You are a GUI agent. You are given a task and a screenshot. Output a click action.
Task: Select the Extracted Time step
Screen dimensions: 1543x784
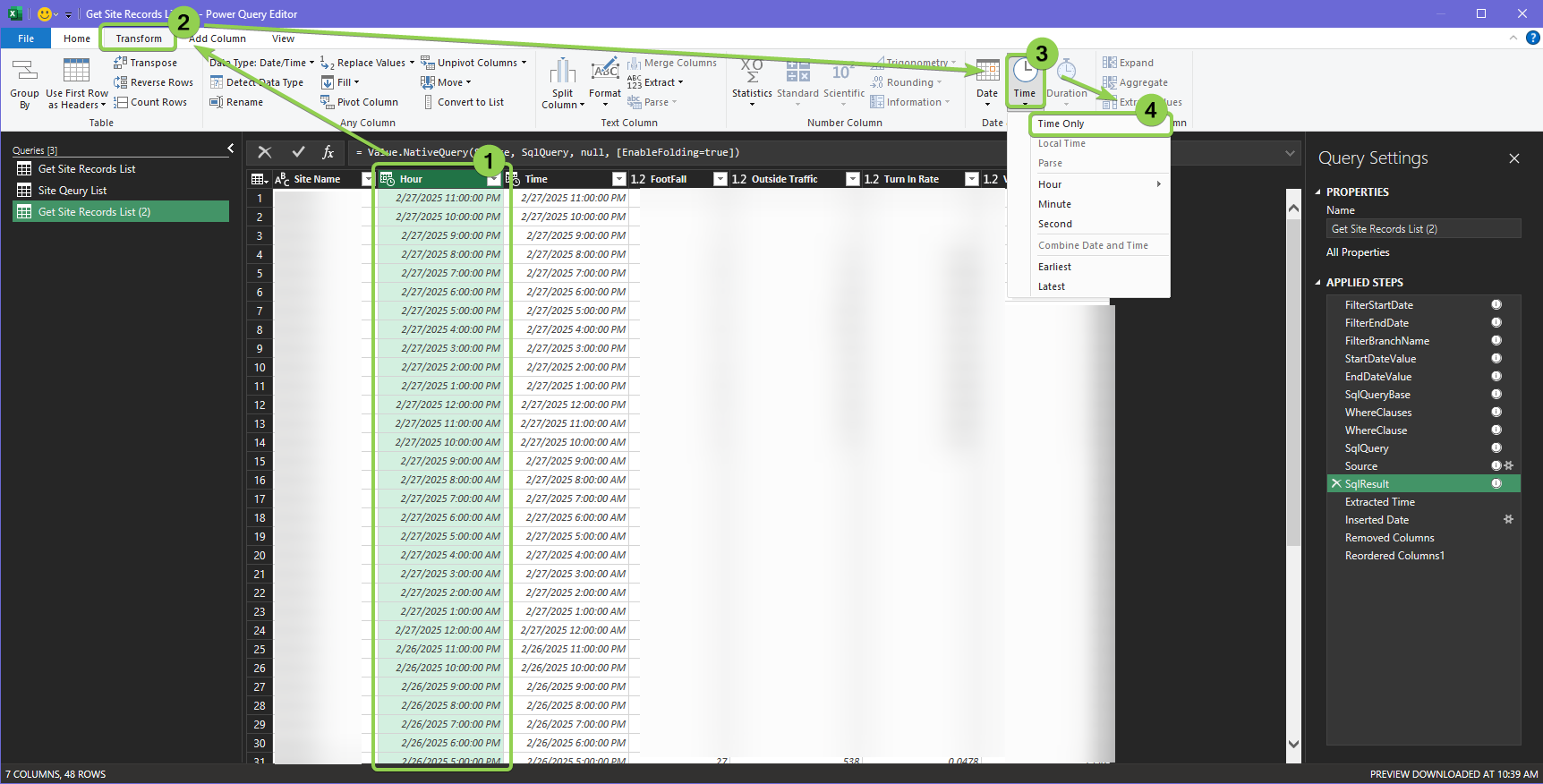1423,502
